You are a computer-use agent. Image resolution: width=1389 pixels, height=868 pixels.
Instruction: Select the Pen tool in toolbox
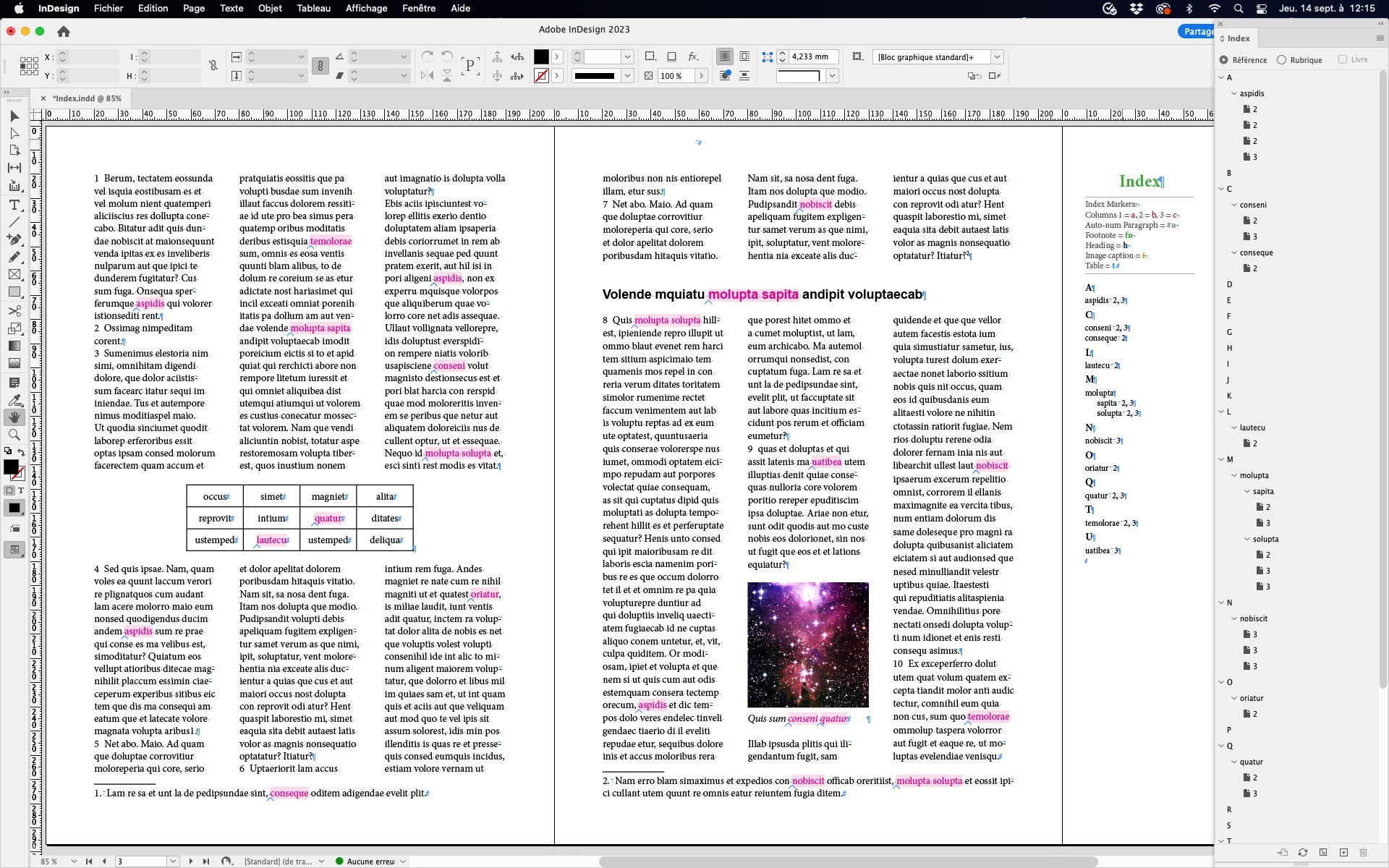click(14, 239)
